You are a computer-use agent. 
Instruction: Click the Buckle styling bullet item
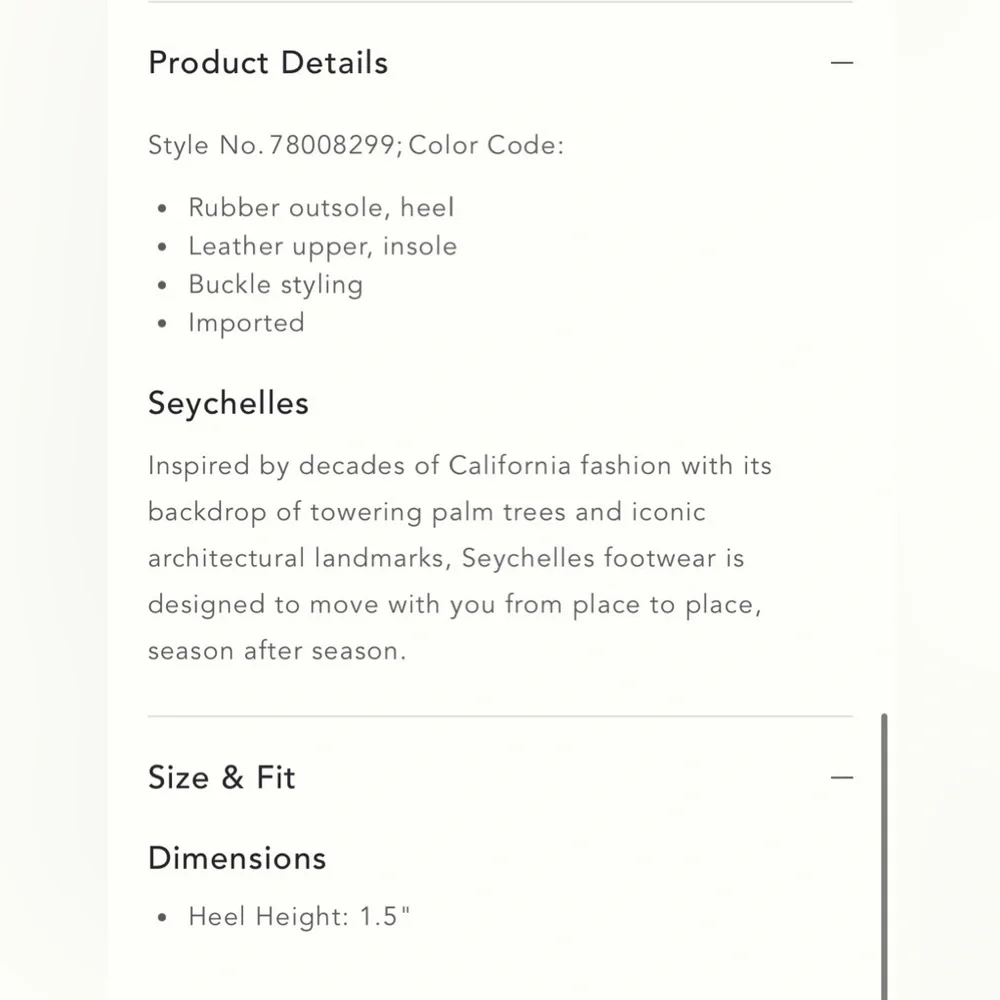tap(276, 284)
